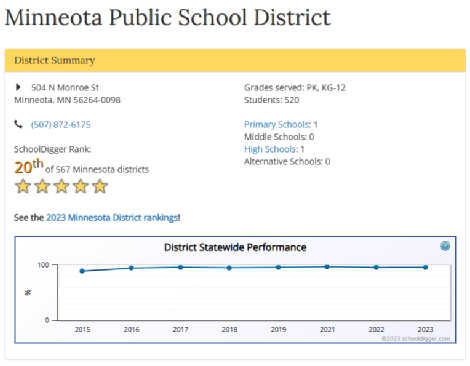Click the first gold rating star
This screenshot has width=470, height=366.
coord(23,186)
